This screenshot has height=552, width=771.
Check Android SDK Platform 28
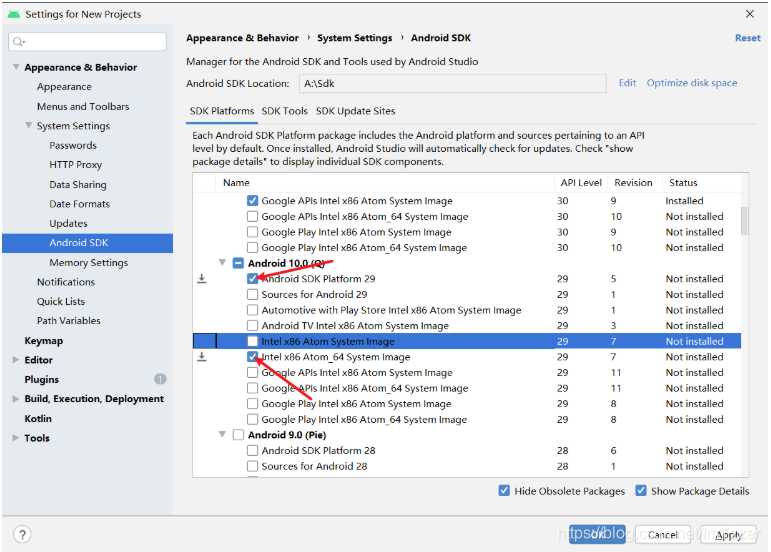coord(252,450)
